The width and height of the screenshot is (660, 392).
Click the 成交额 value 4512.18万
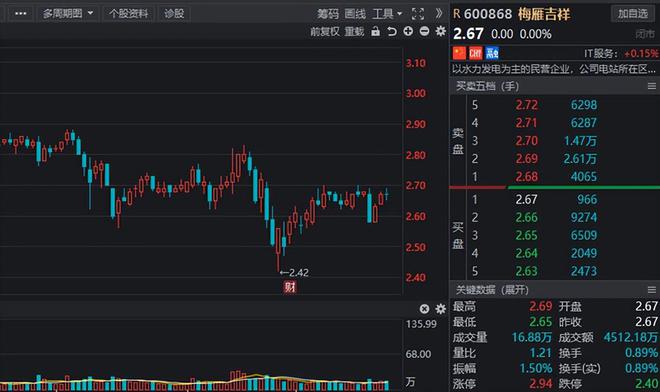tap(631, 337)
